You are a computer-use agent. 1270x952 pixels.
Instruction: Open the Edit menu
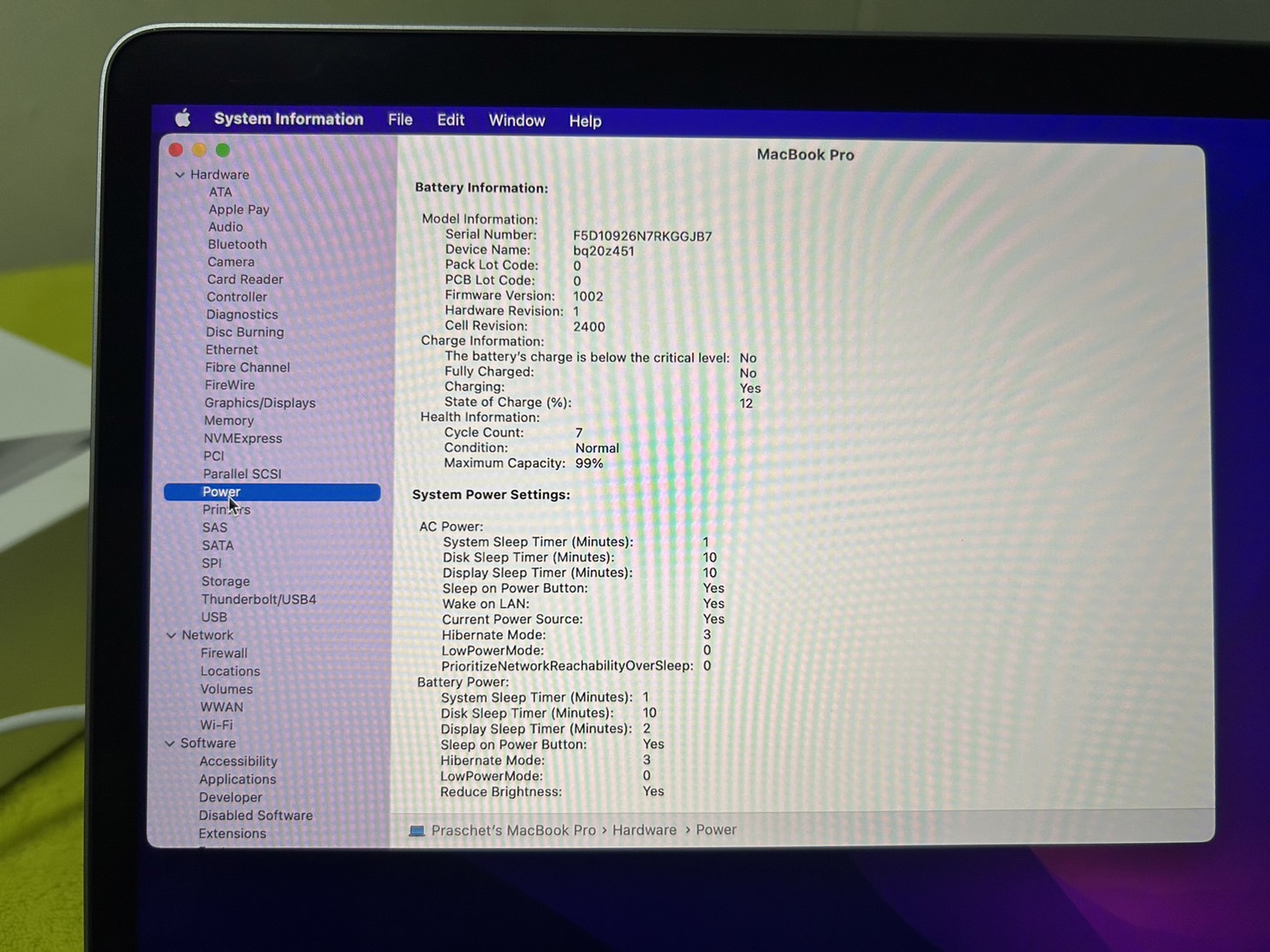tap(450, 120)
